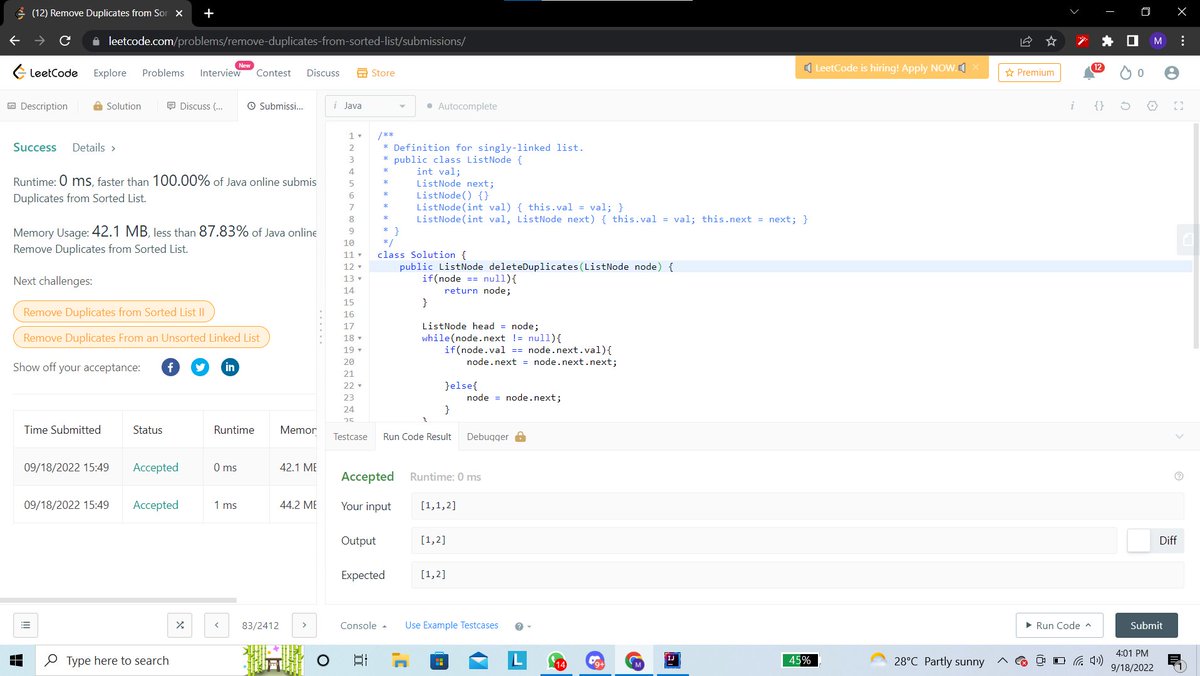Open File Explorer from the taskbar

[401, 661]
